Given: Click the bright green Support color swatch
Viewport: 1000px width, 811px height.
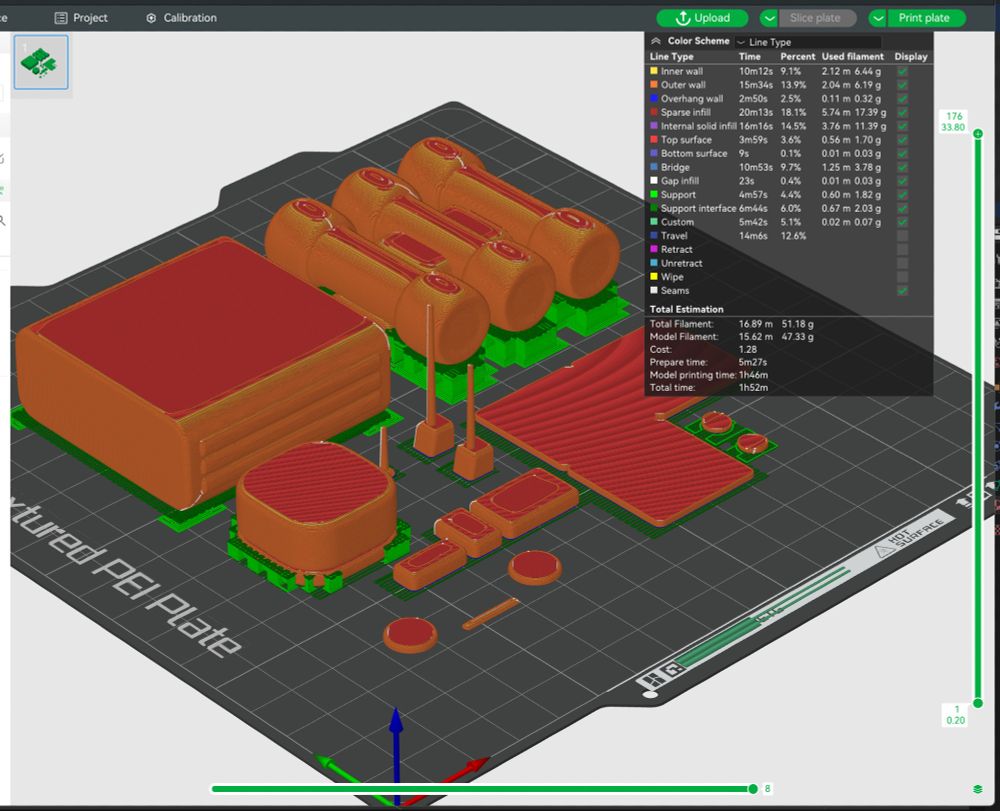Looking at the screenshot, I should pos(654,194).
